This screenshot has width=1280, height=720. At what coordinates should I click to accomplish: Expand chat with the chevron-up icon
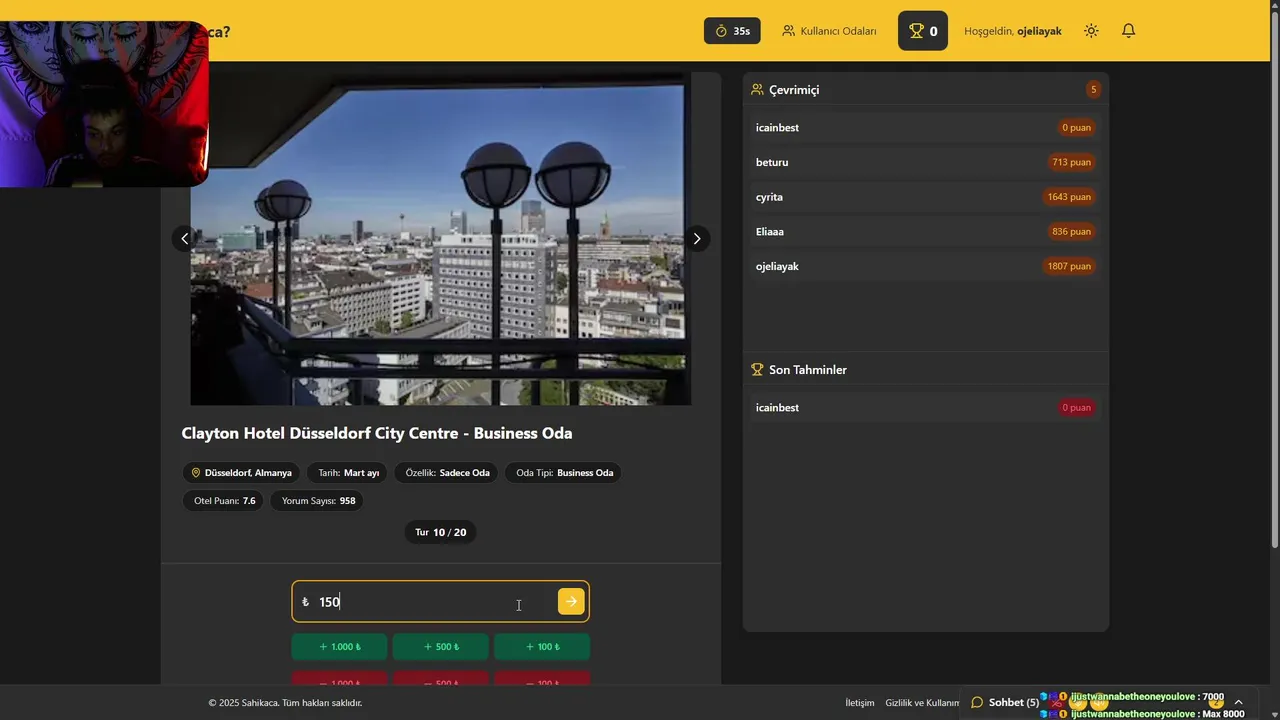[1238, 703]
